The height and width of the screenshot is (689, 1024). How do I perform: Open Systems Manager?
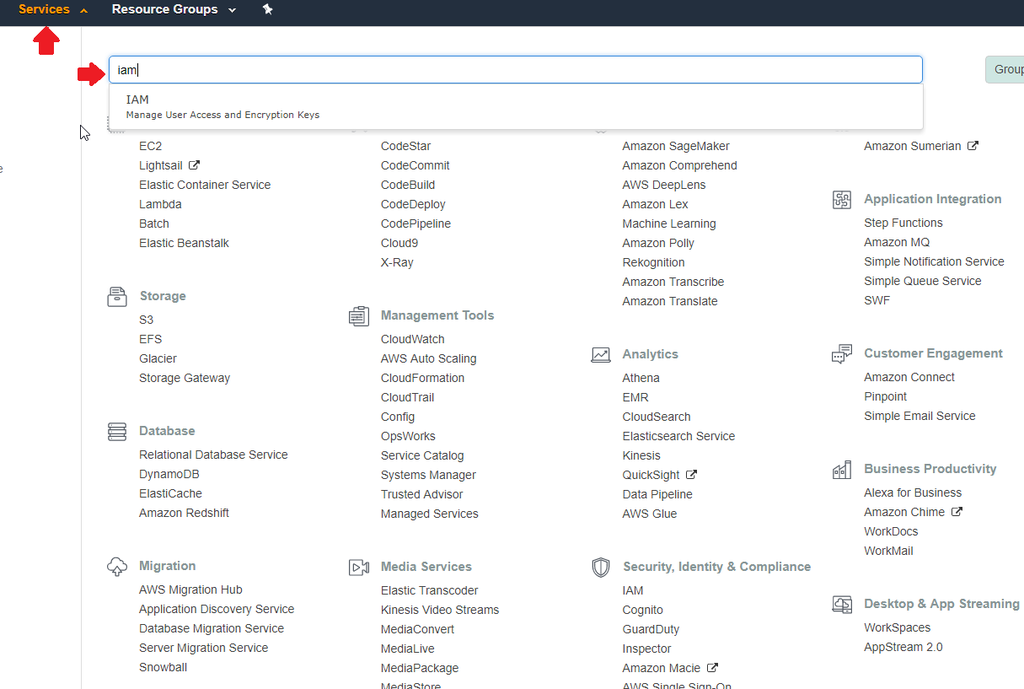[428, 475]
